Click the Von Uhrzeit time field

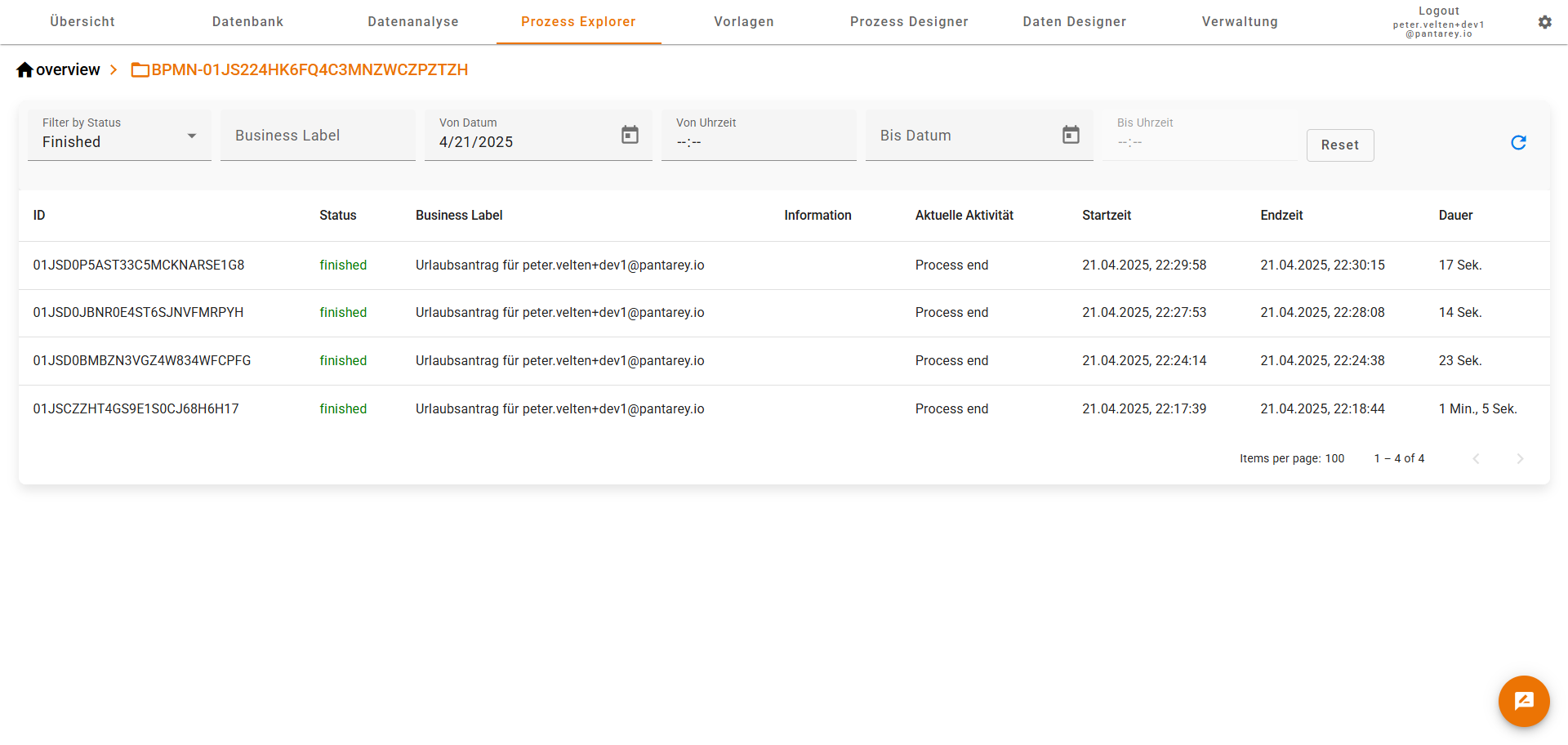click(x=758, y=142)
